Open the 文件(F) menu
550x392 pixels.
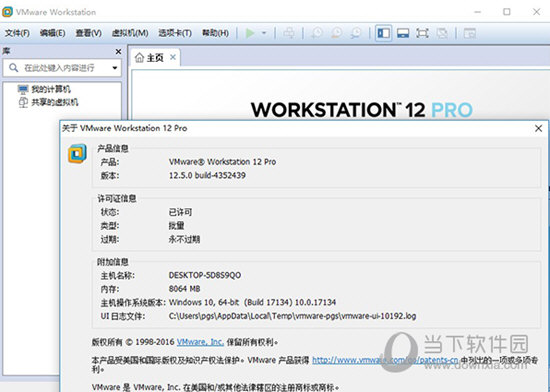(17, 33)
